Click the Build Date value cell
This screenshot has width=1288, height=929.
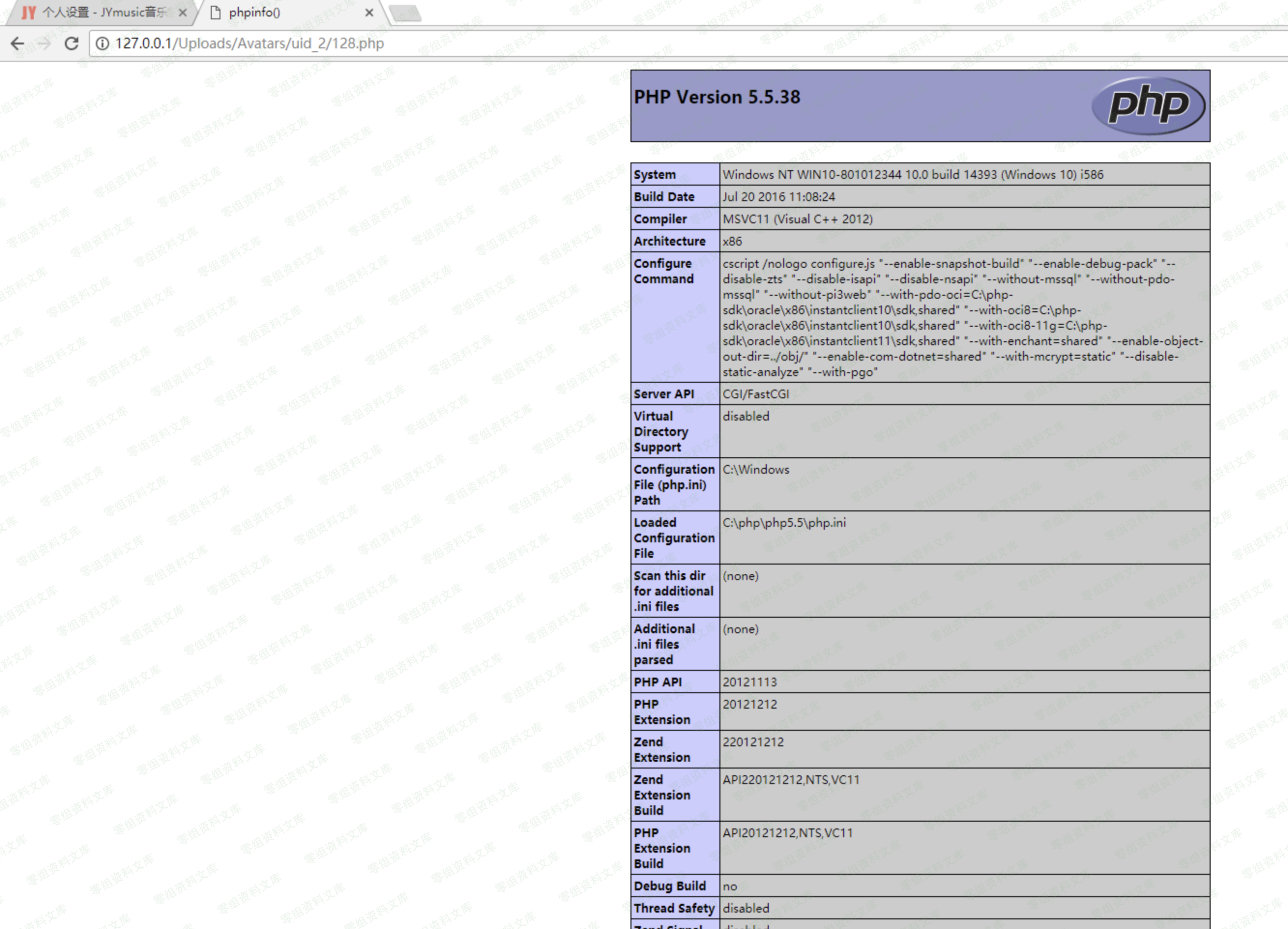(x=778, y=197)
